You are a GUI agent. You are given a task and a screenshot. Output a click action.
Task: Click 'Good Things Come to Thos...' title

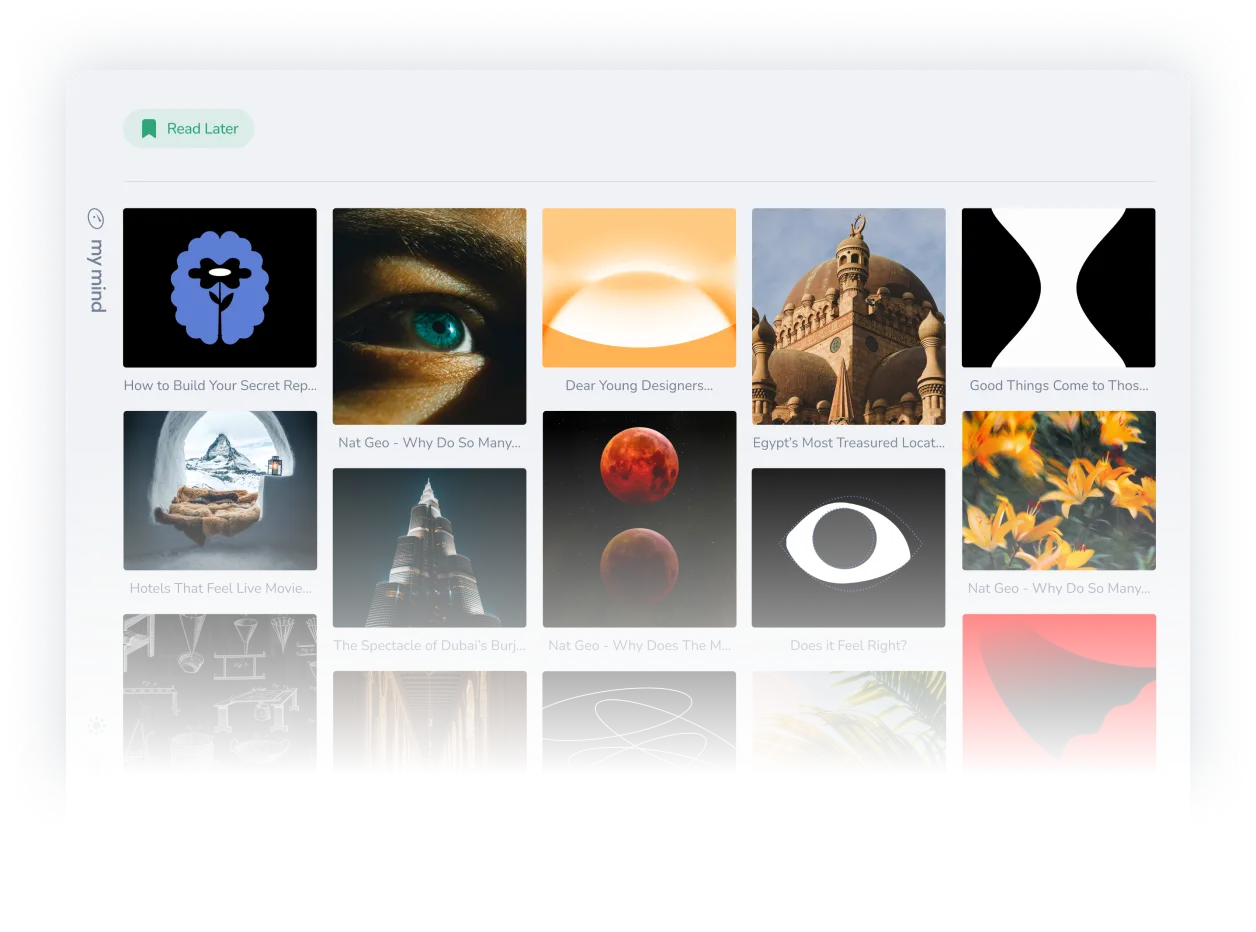(1059, 385)
